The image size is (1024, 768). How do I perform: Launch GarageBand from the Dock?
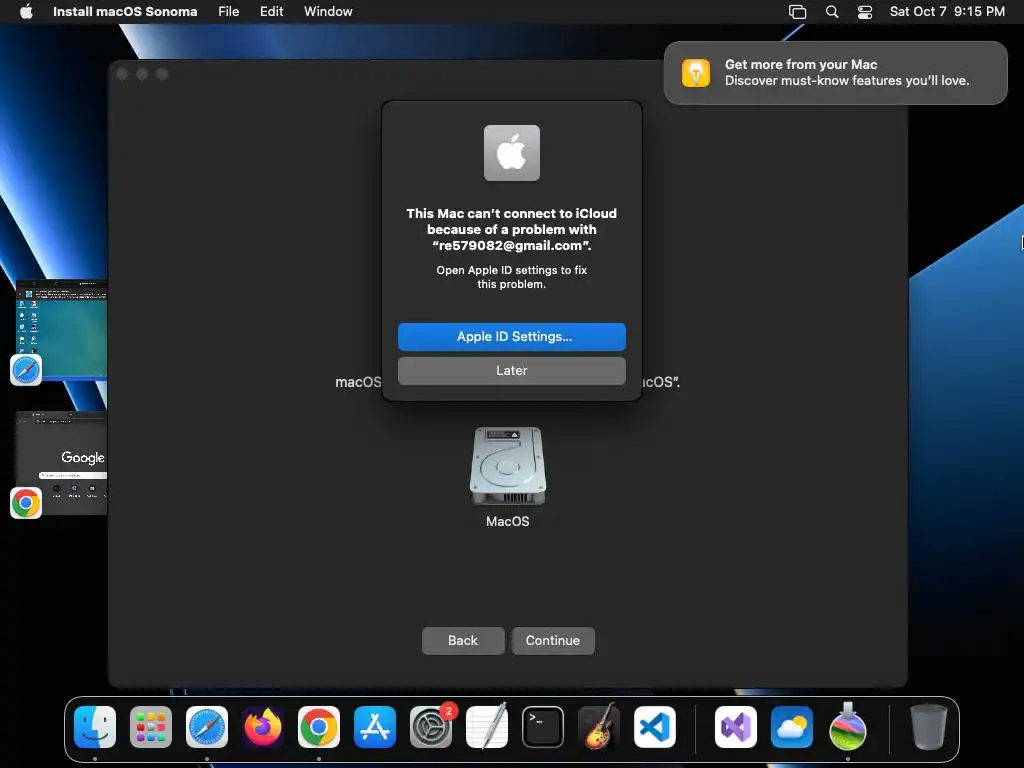pos(599,727)
